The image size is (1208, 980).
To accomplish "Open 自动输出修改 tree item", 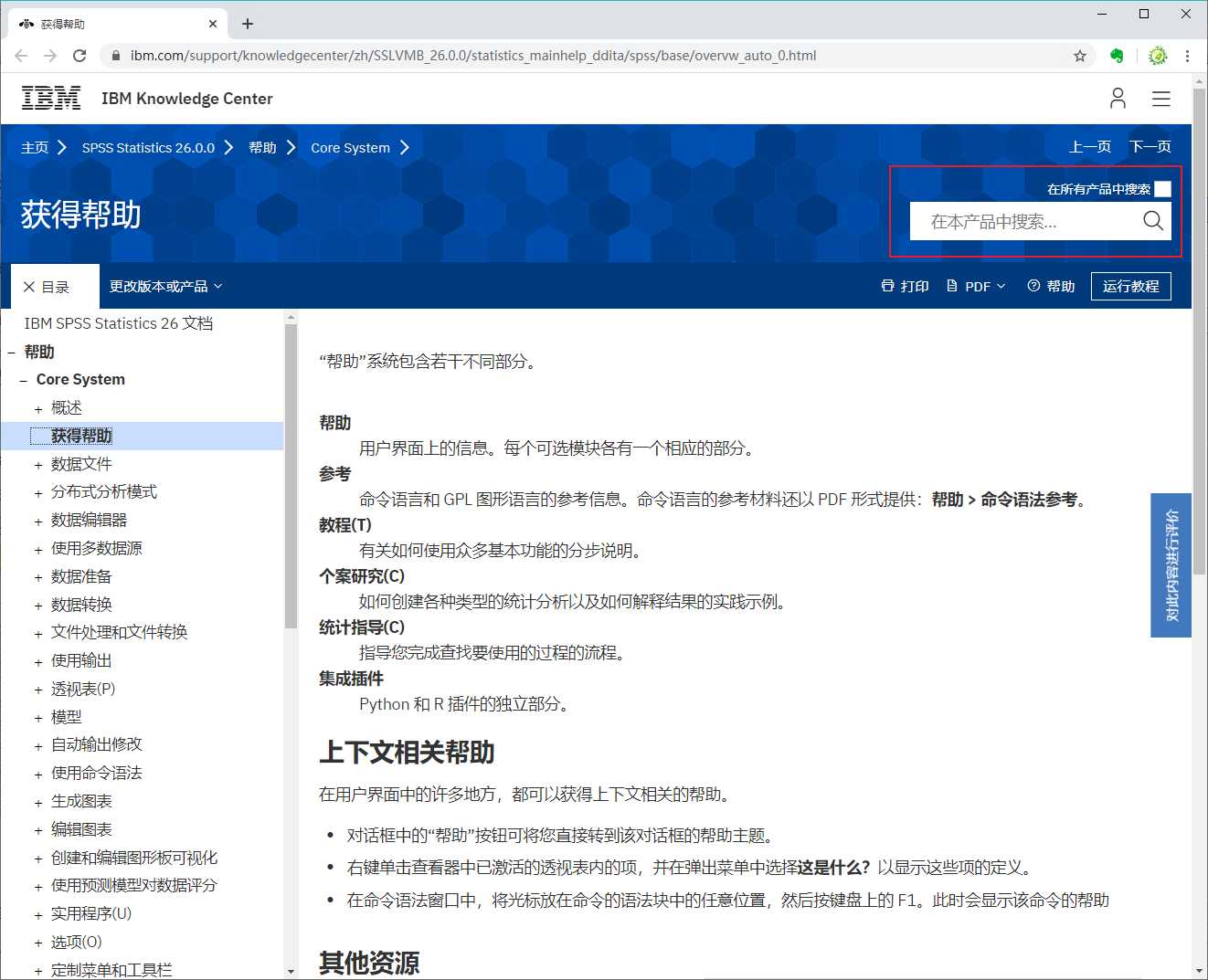I will (97, 744).
